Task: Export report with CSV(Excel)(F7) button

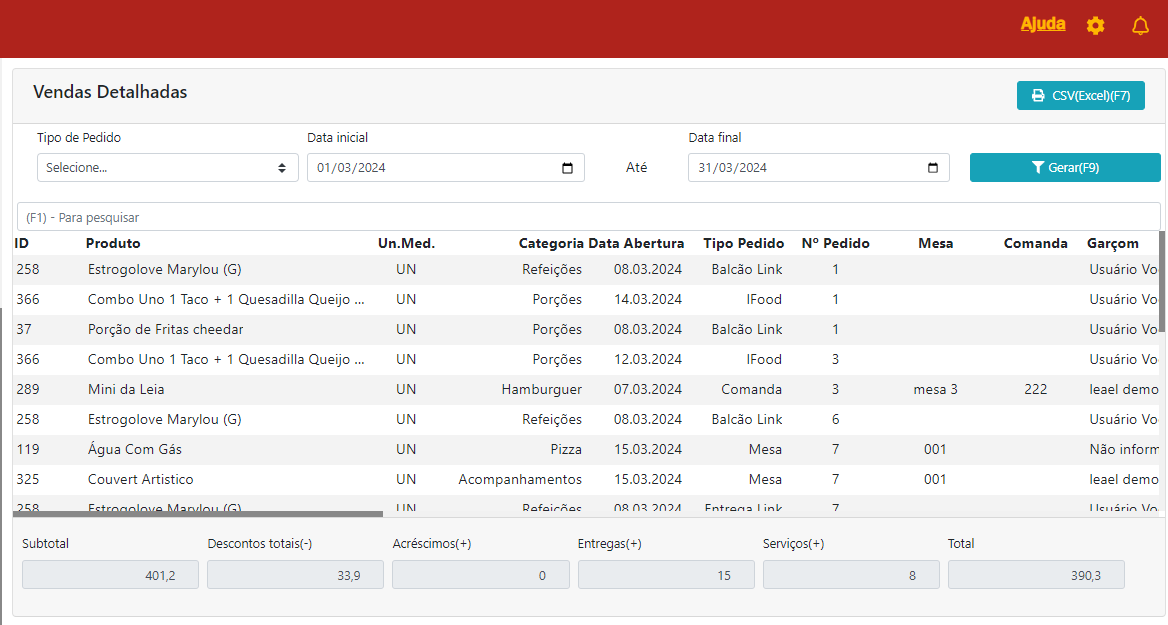Action: 1080,96
